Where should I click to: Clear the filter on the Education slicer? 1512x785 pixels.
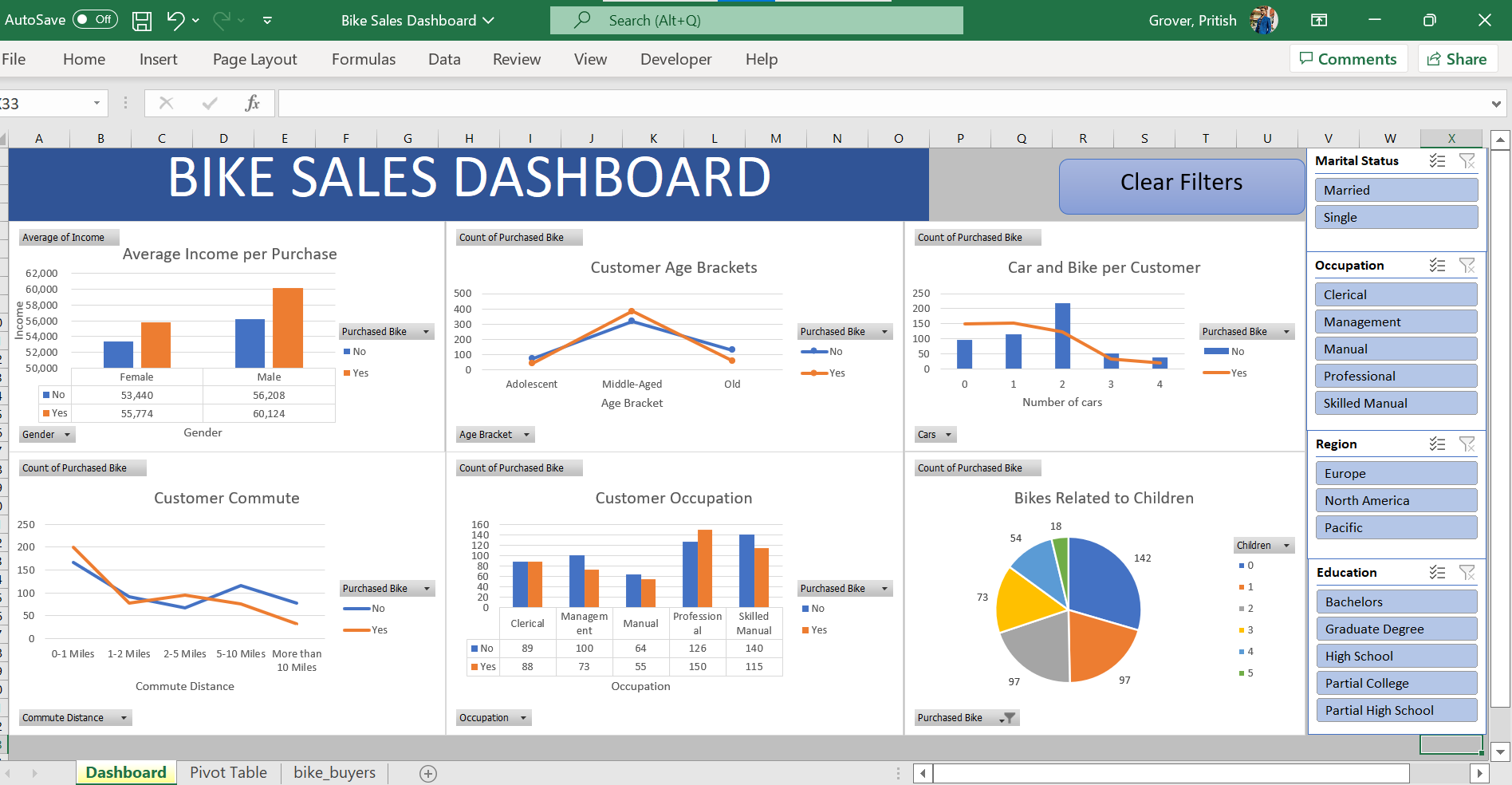tap(1467, 572)
